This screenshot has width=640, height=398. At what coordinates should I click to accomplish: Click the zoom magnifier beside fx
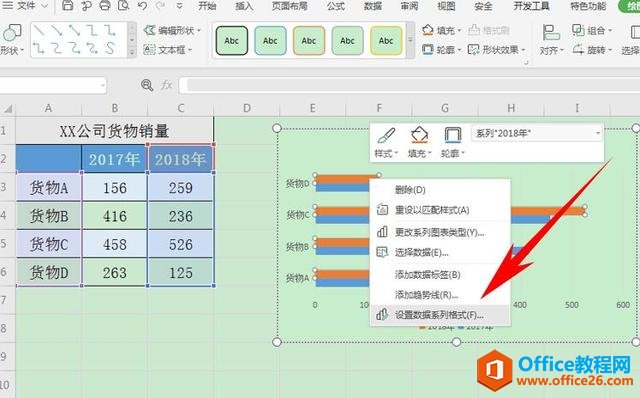pos(147,85)
